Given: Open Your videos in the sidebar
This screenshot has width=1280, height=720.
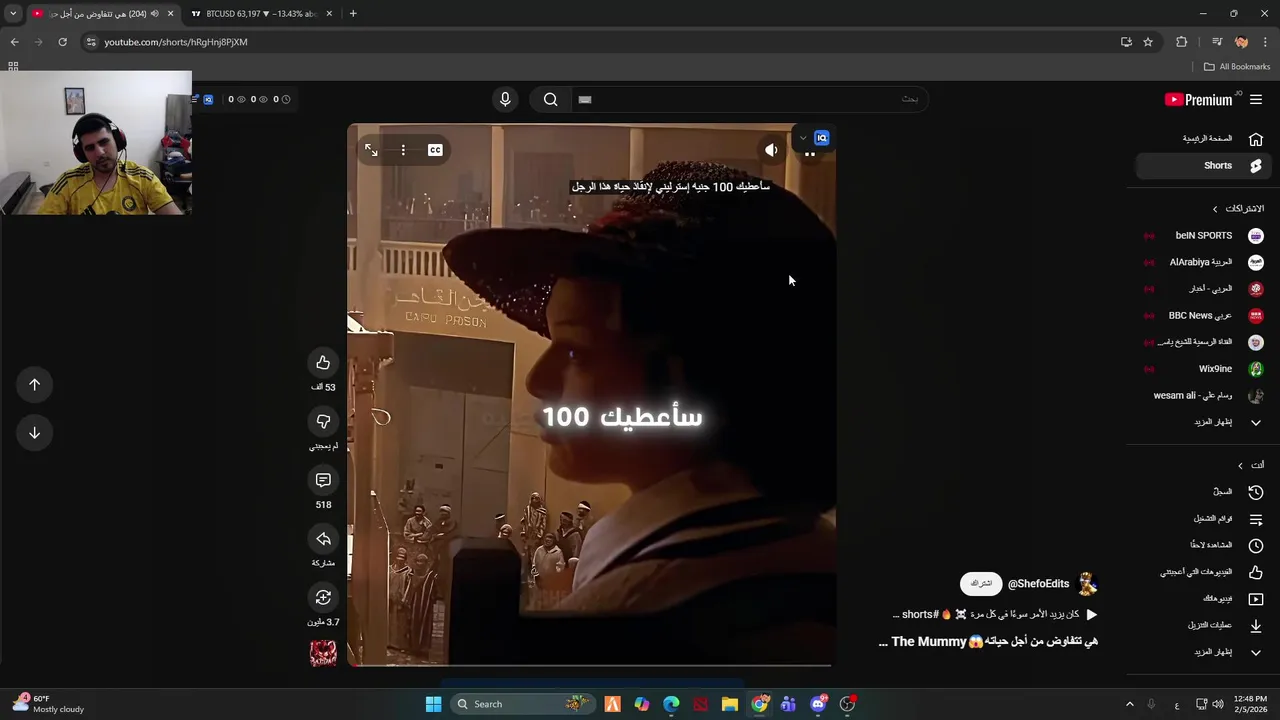Looking at the screenshot, I should click(1202, 599).
